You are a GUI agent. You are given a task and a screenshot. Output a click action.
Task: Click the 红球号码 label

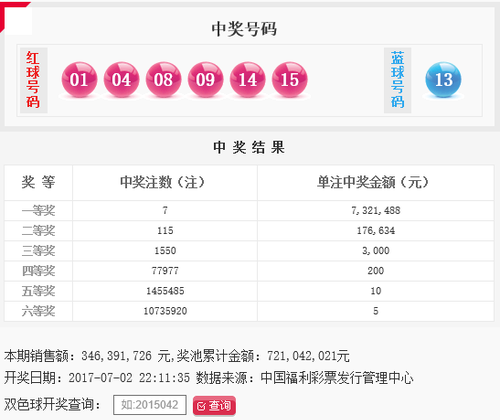(33, 80)
